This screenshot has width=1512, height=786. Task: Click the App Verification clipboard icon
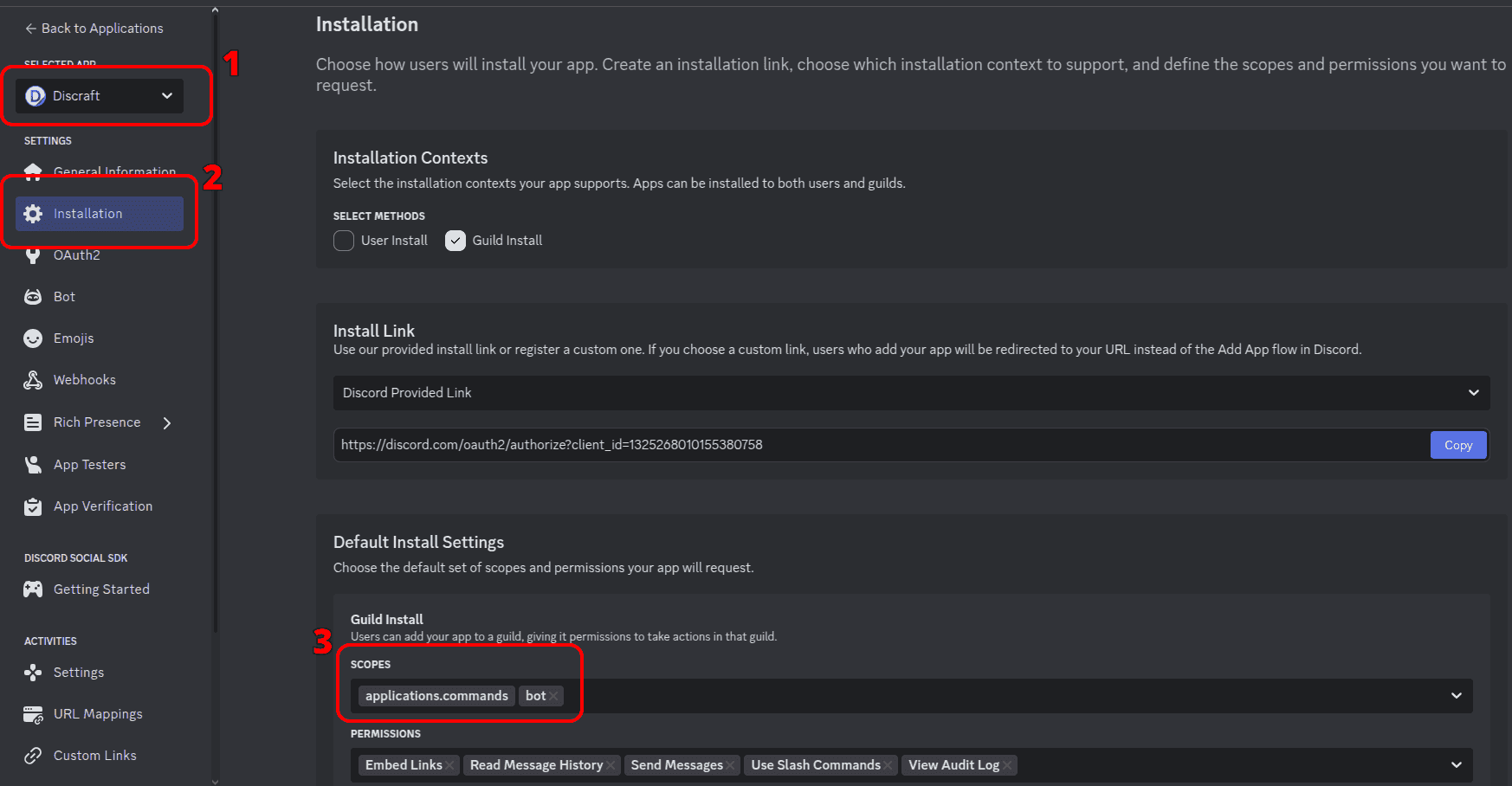click(x=33, y=506)
